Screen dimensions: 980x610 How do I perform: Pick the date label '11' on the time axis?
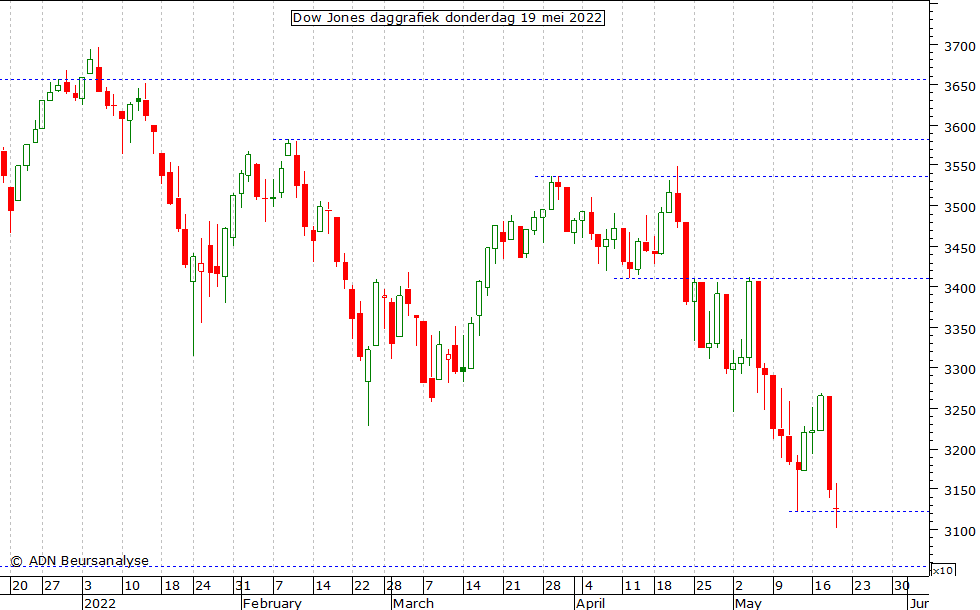632,586
